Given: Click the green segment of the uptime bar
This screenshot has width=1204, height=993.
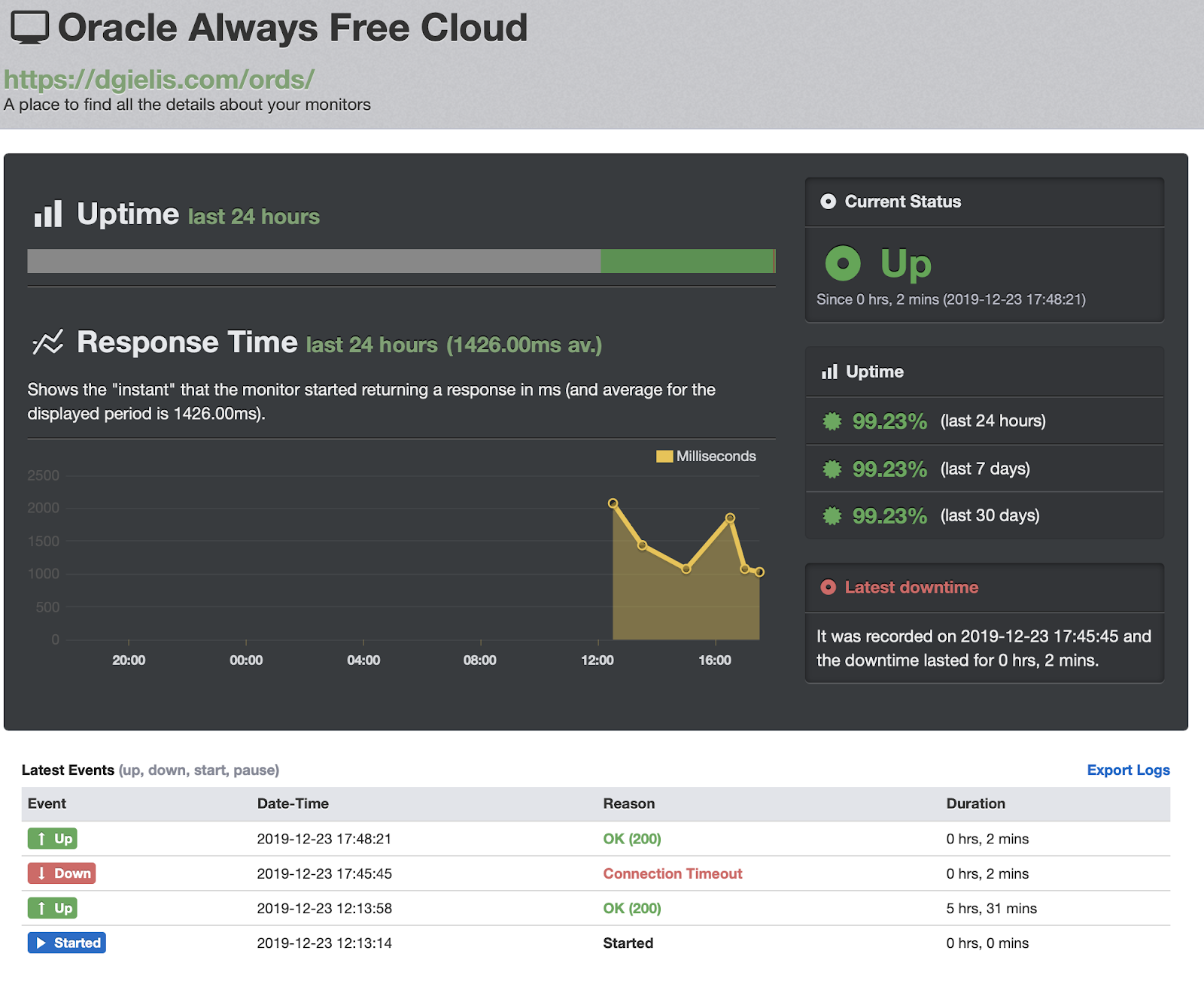Looking at the screenshot, I should pyautogui.click(x=687, y=261).
